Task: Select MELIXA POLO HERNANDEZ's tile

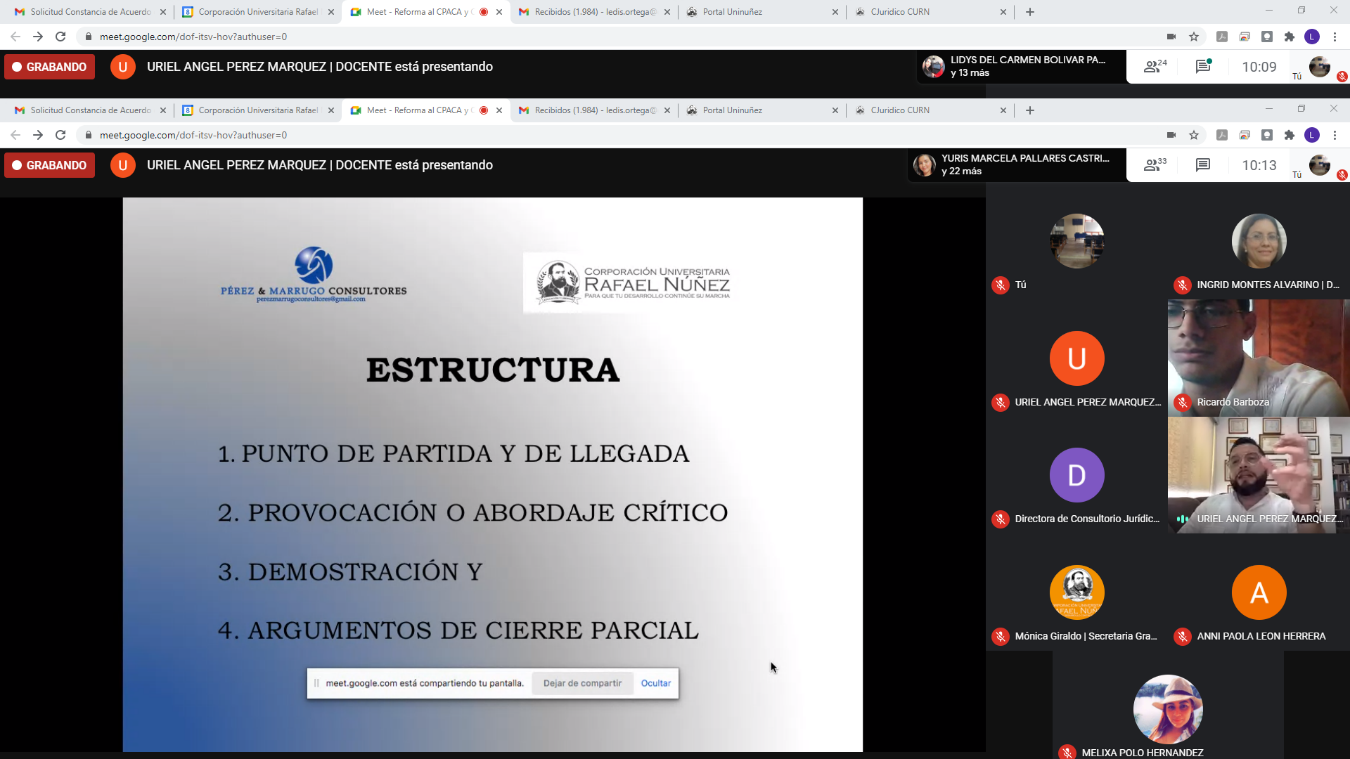Action: point(1168,705)
